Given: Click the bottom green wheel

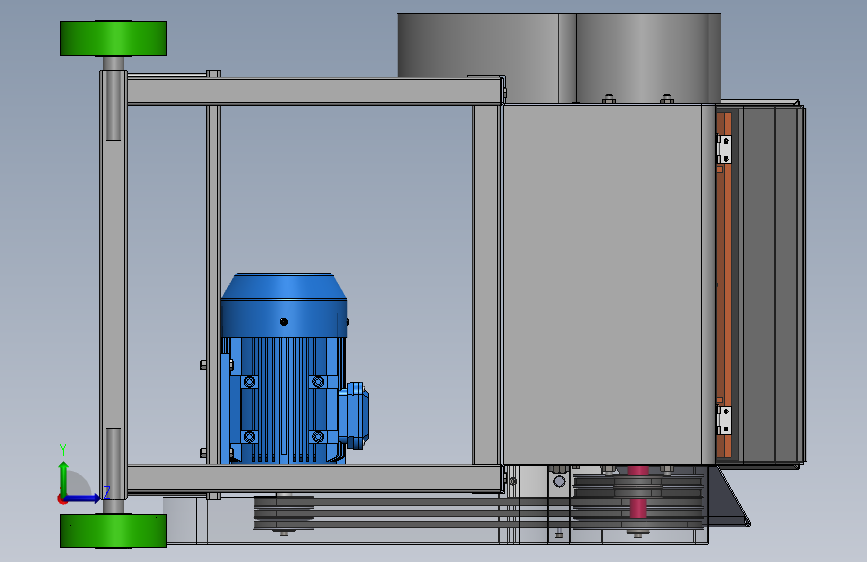Looking at the screenshot, I should coord(113,530).
